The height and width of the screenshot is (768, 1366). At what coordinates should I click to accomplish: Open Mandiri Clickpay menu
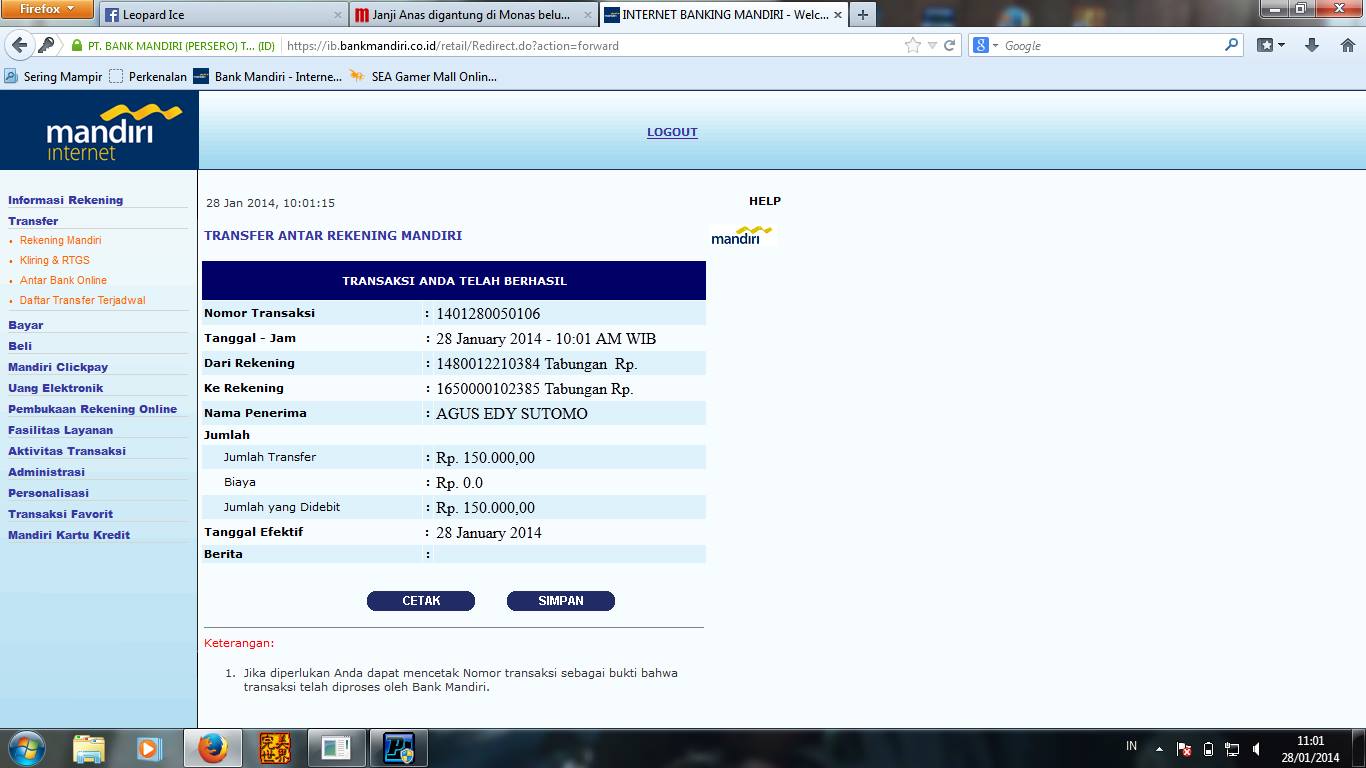pos(58,367)
